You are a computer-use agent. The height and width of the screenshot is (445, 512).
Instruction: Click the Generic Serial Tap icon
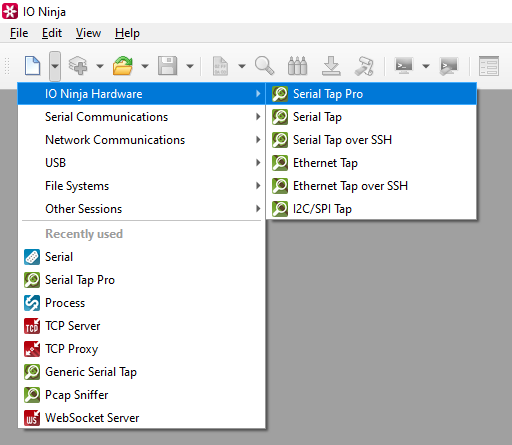[32, 372]
